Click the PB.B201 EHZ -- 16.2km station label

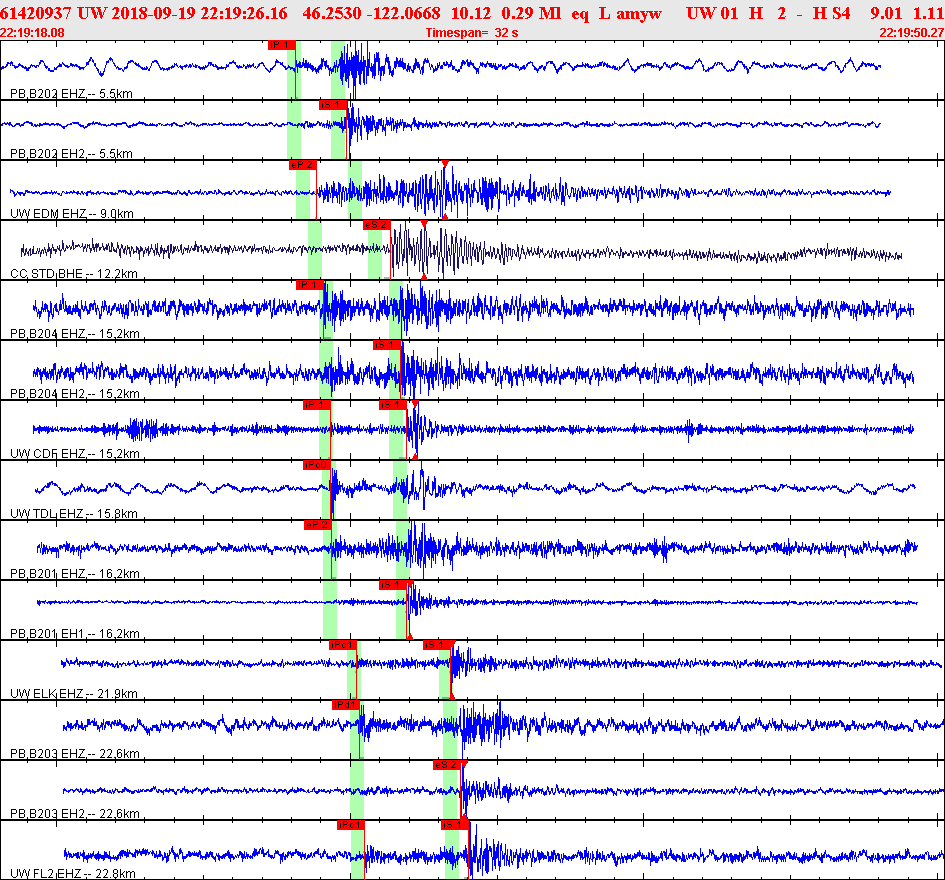click(x=75, y=573)
